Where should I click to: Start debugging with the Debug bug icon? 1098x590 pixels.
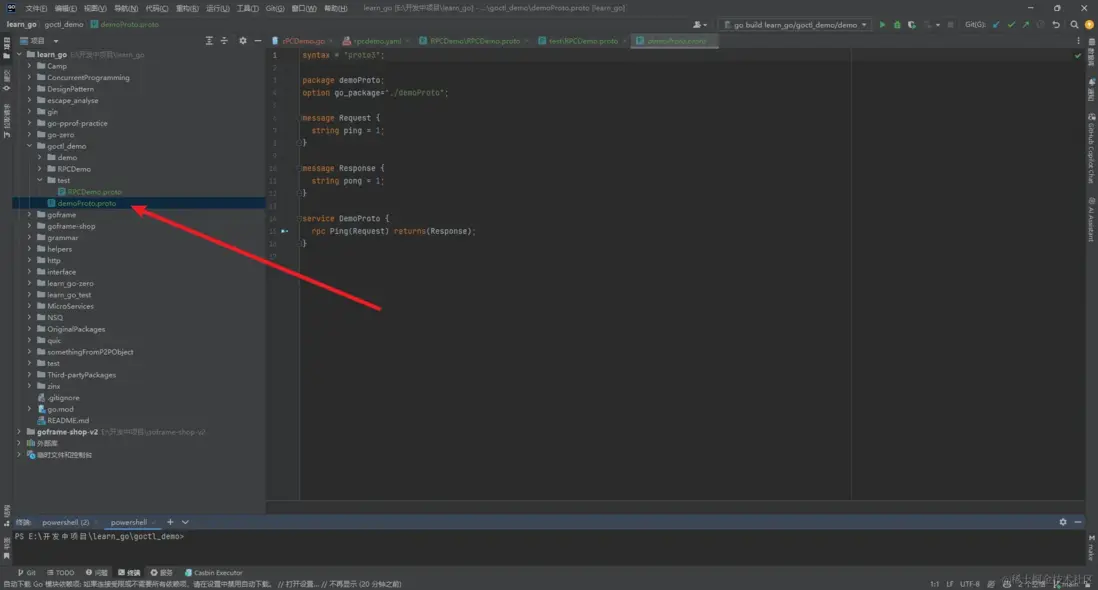click(x=897, y=25)
